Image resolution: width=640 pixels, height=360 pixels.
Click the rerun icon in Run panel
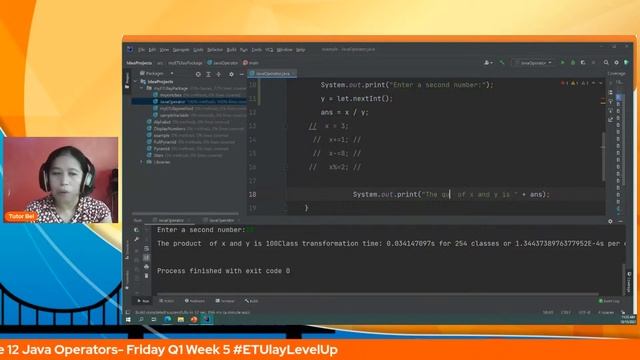click(136, 230)
